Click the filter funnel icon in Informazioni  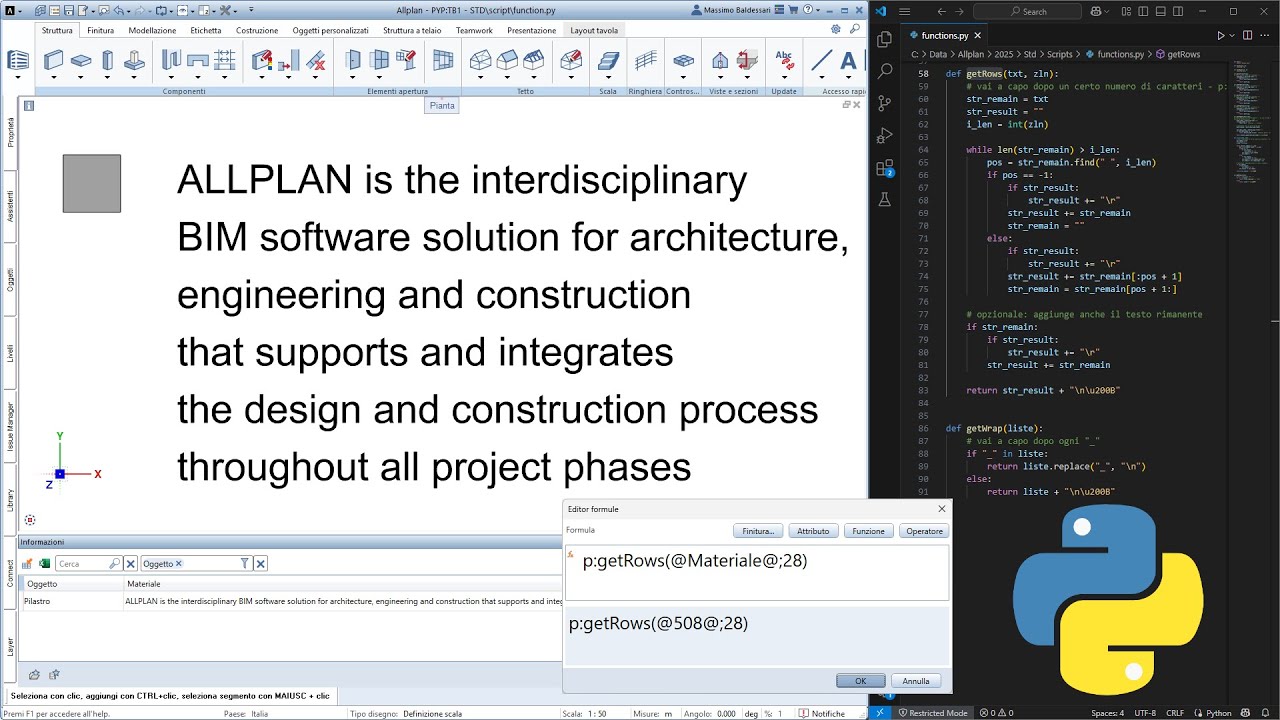tap(244, 564)
